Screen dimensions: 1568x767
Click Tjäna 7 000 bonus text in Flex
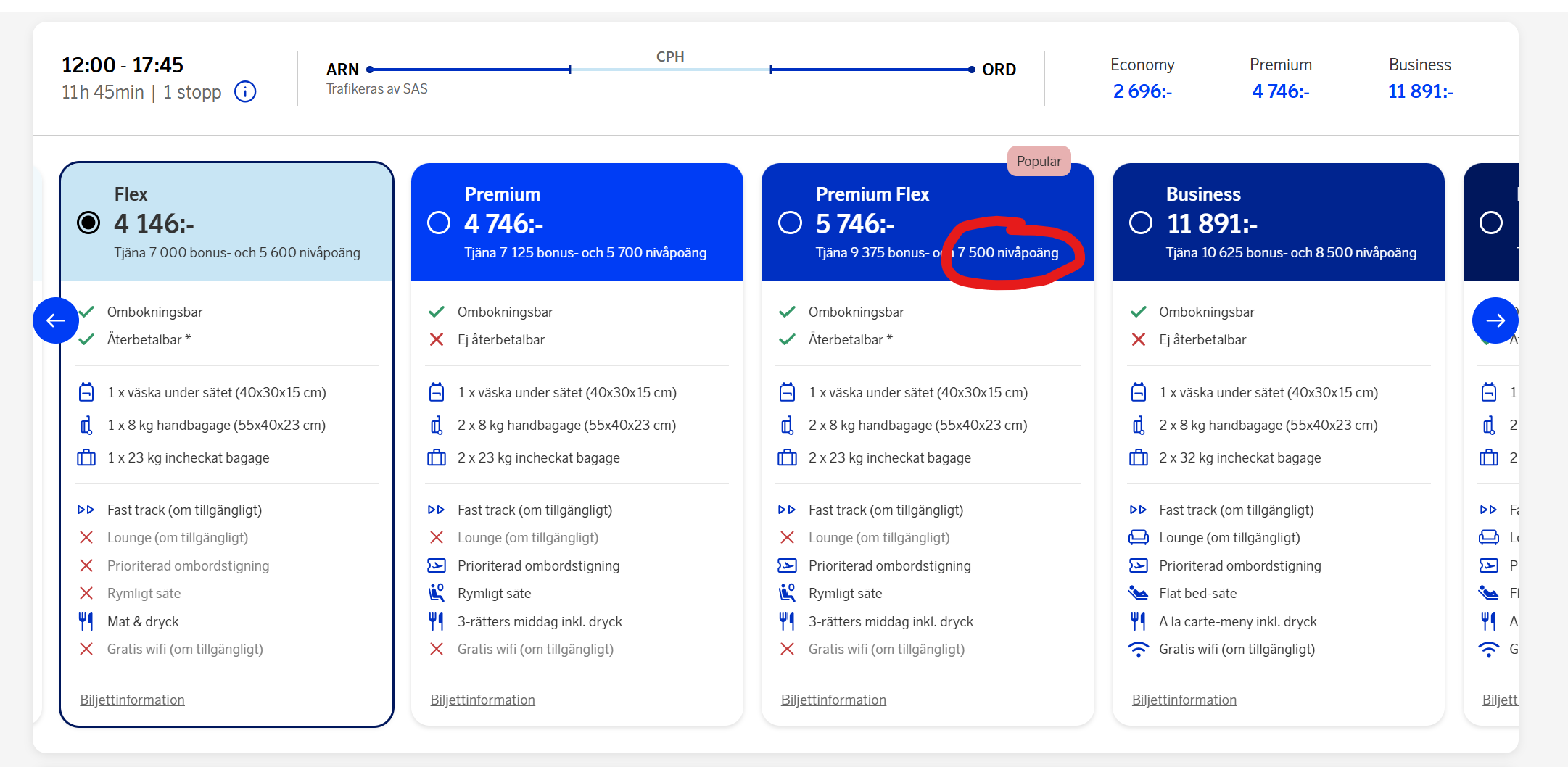(237, 252)
